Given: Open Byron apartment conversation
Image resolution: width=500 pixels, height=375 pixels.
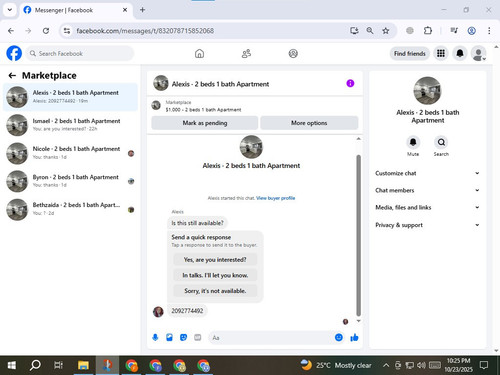Looking at the screenshot, I should click(70, 181).
